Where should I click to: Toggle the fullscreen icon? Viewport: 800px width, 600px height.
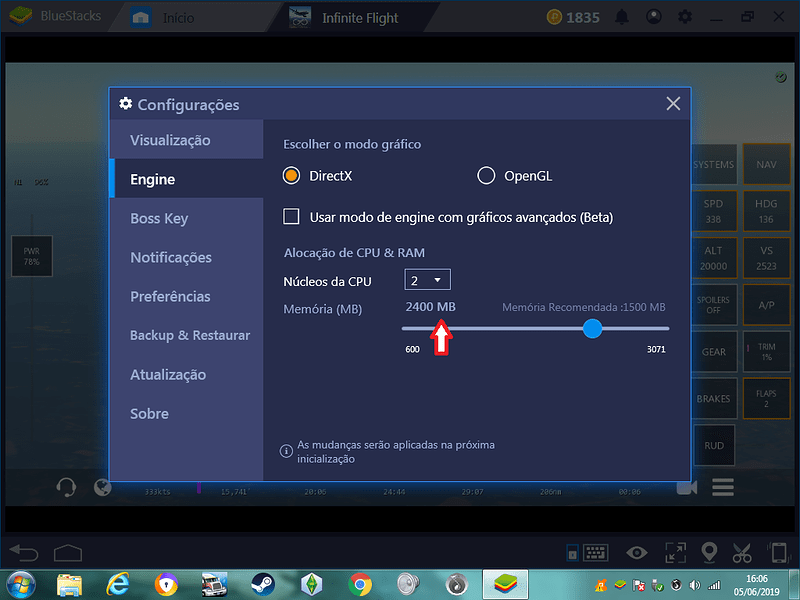click(x=676, y=553)
